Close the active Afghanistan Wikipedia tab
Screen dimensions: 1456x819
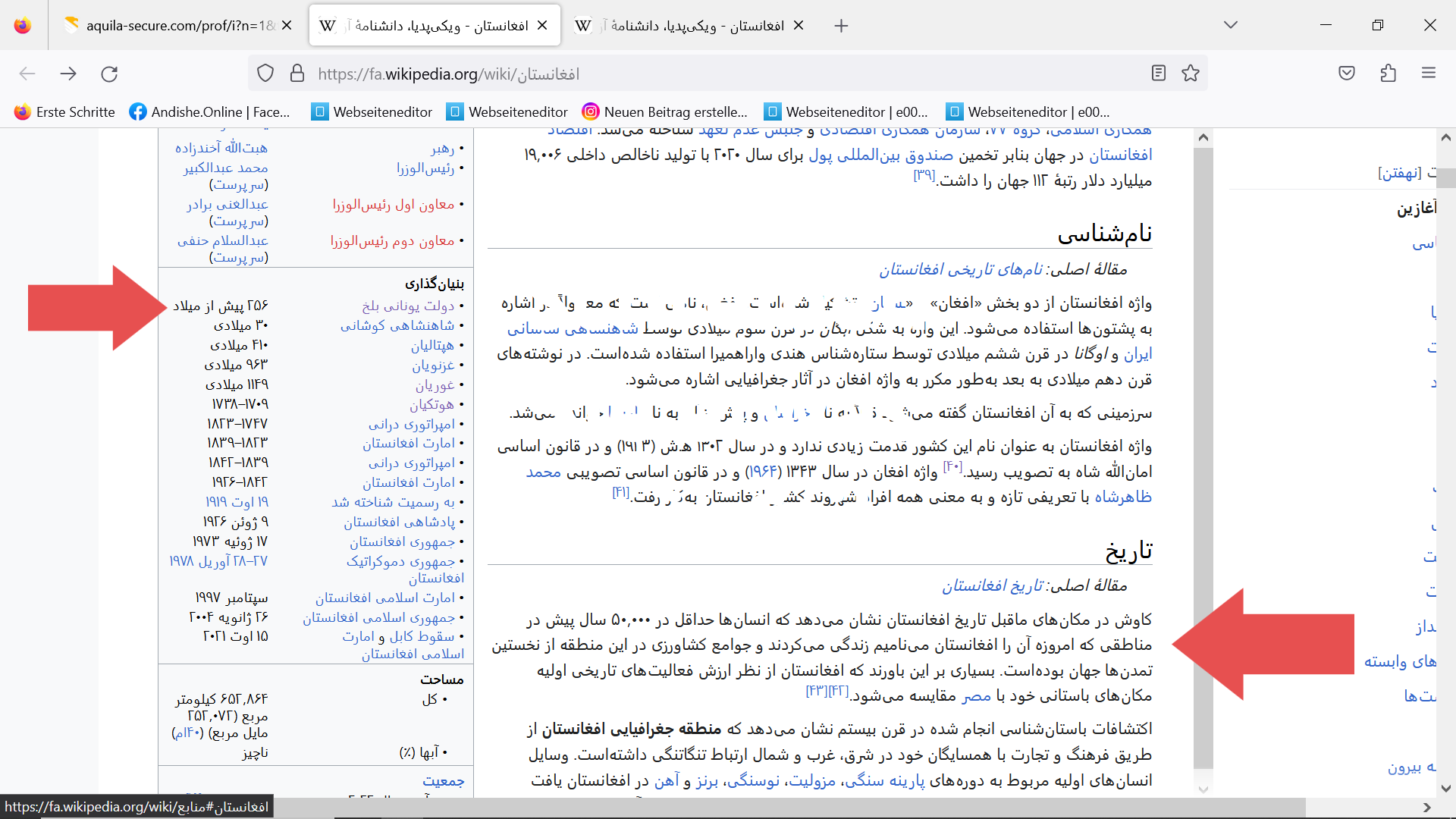click(x=542, y=25)
